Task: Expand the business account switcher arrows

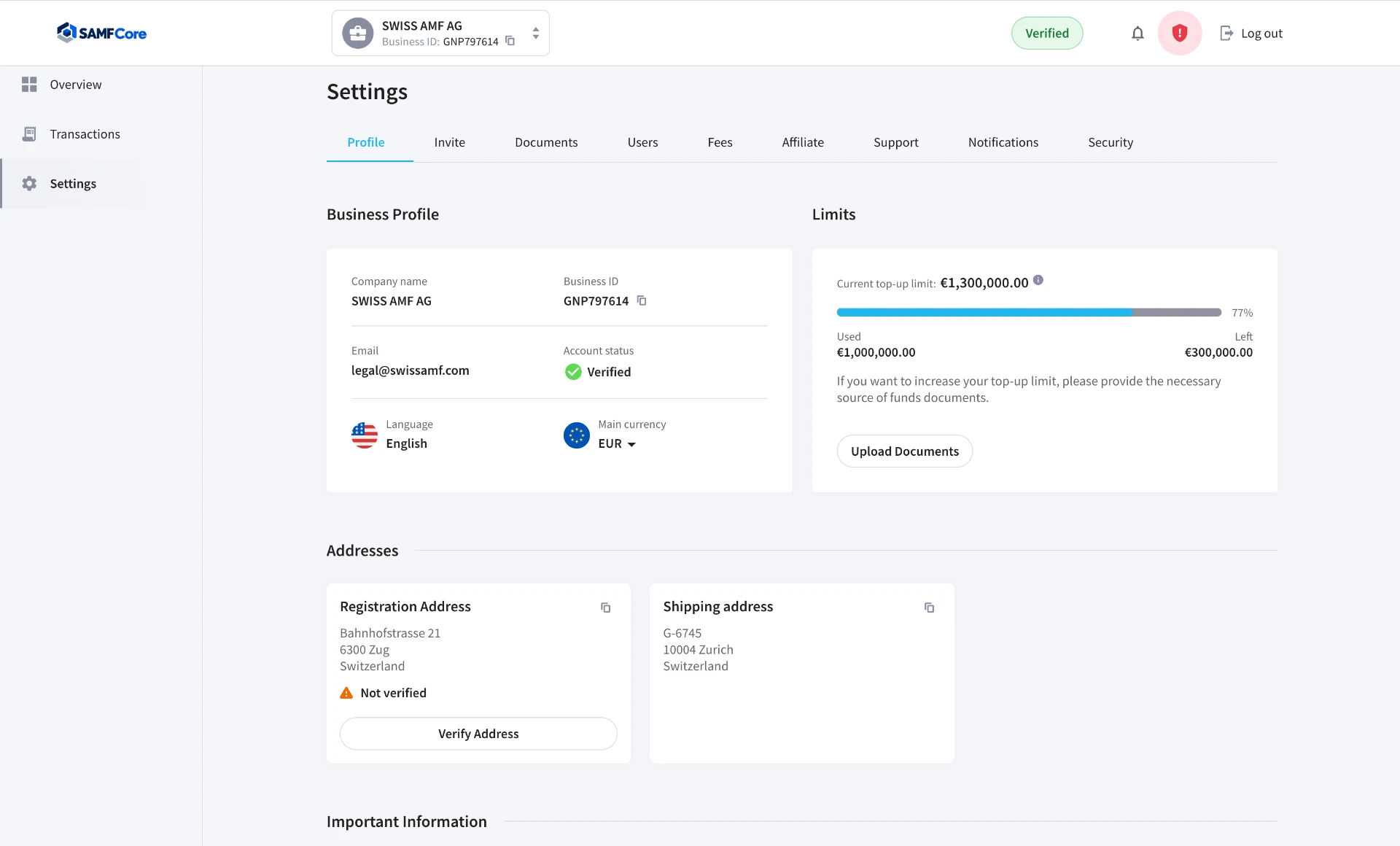Action: tap(536, 33)
